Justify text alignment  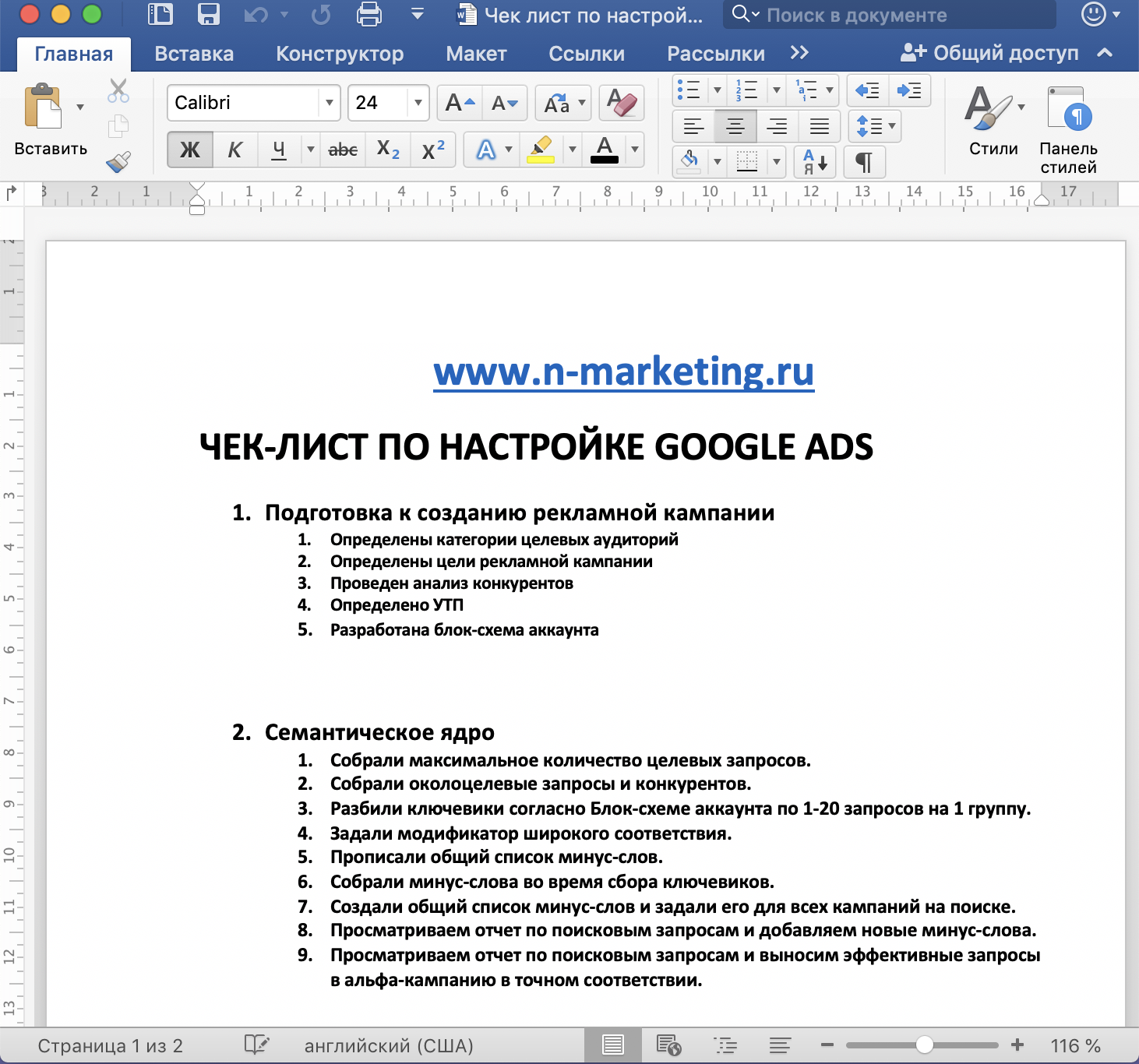tap(820, 126)
